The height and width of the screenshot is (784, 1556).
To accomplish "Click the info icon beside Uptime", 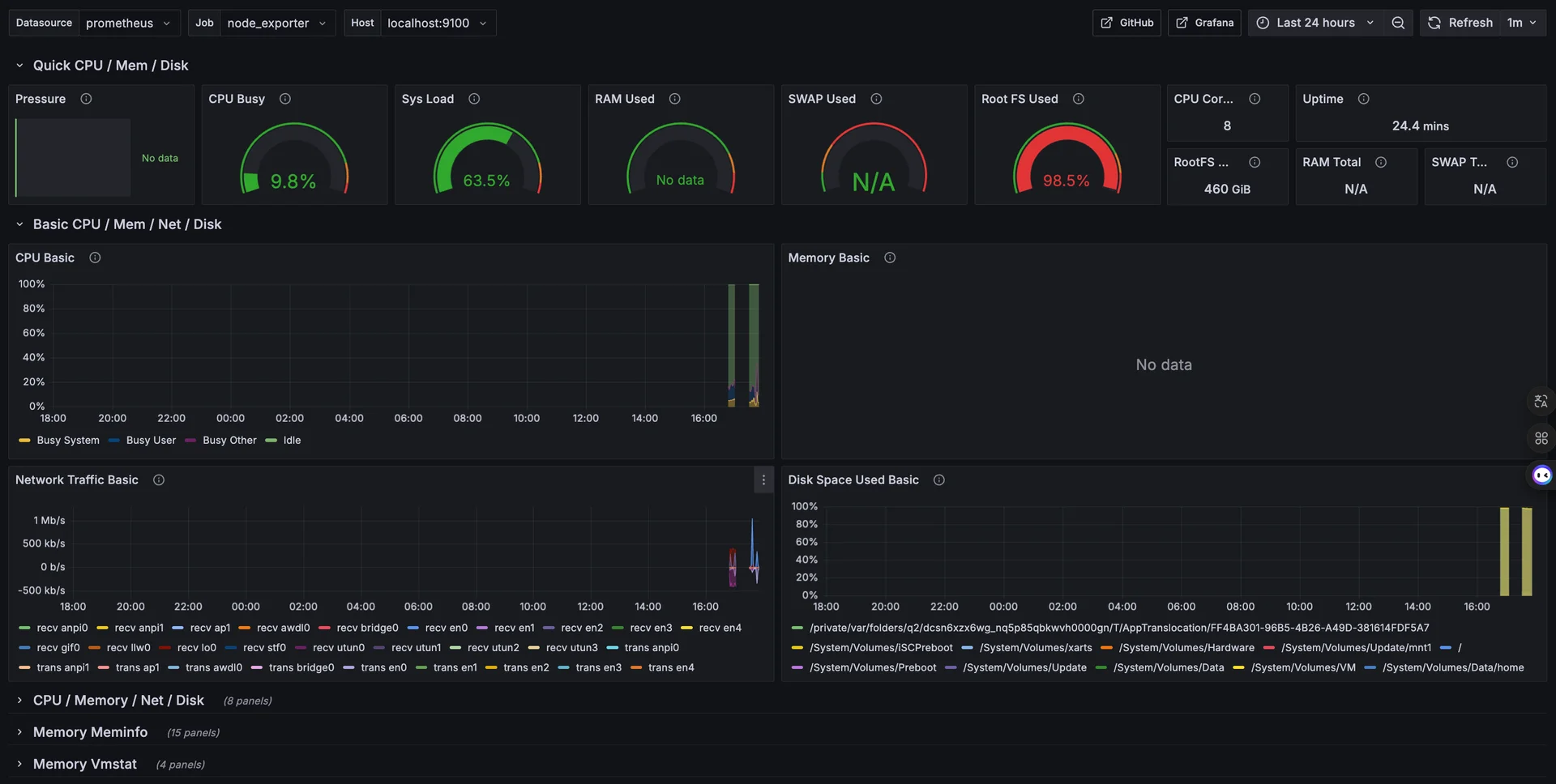I will click(1364, 99).
